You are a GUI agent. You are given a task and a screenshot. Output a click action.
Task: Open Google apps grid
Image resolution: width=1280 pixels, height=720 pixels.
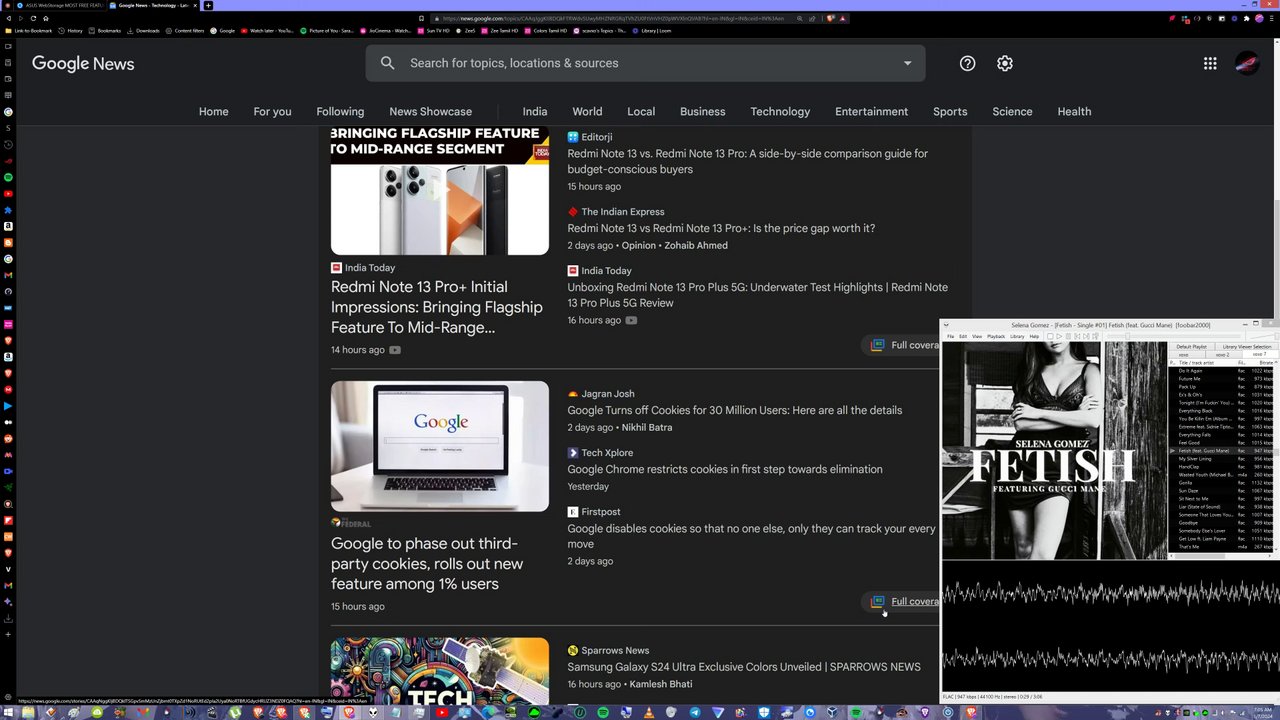[1210, 63]
